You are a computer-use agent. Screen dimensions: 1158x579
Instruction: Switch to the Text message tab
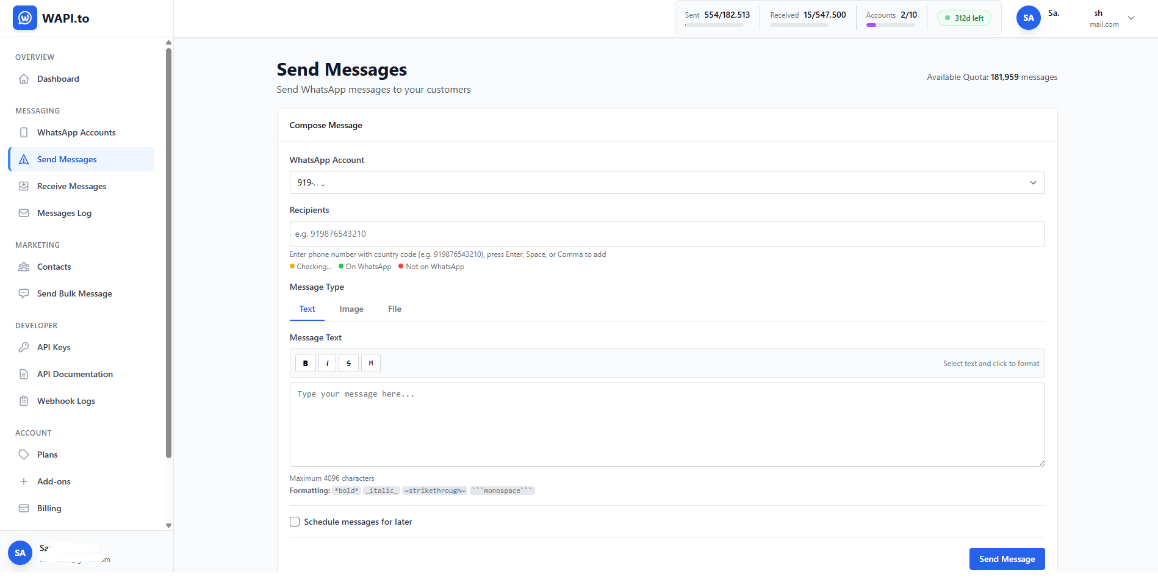pos(307,309)
